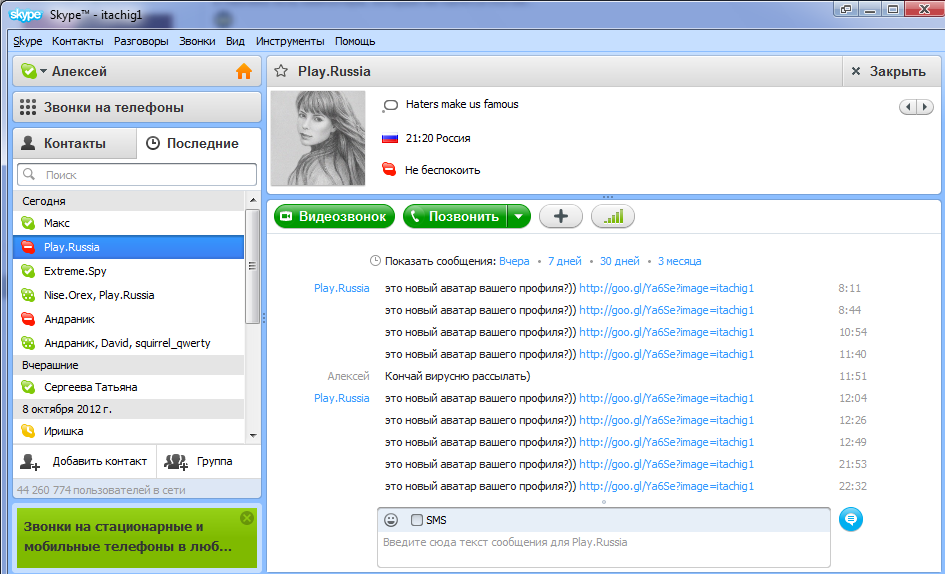Star Play.Russia as a favorite contact
Screen dimensions: 945x574
click(281, 71)
